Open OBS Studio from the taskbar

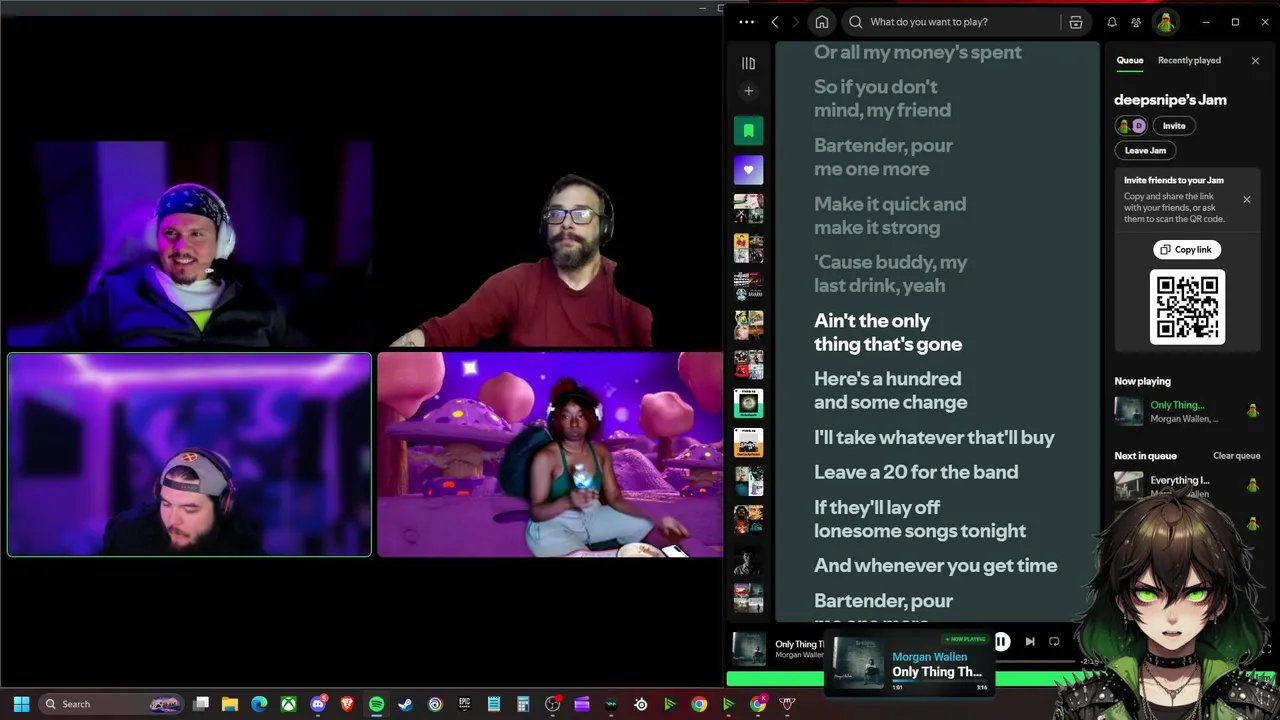click(552, 704)
